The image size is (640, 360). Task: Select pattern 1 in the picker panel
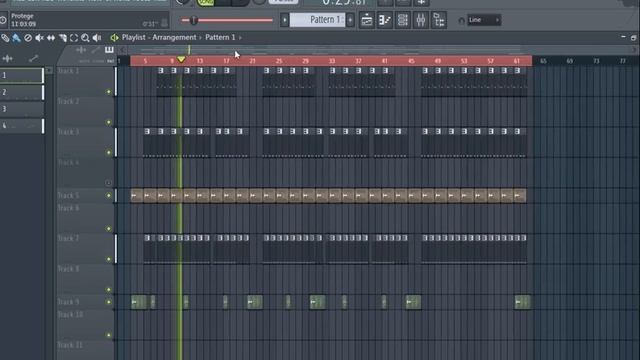pyautogui.click(x=22, y=76)
